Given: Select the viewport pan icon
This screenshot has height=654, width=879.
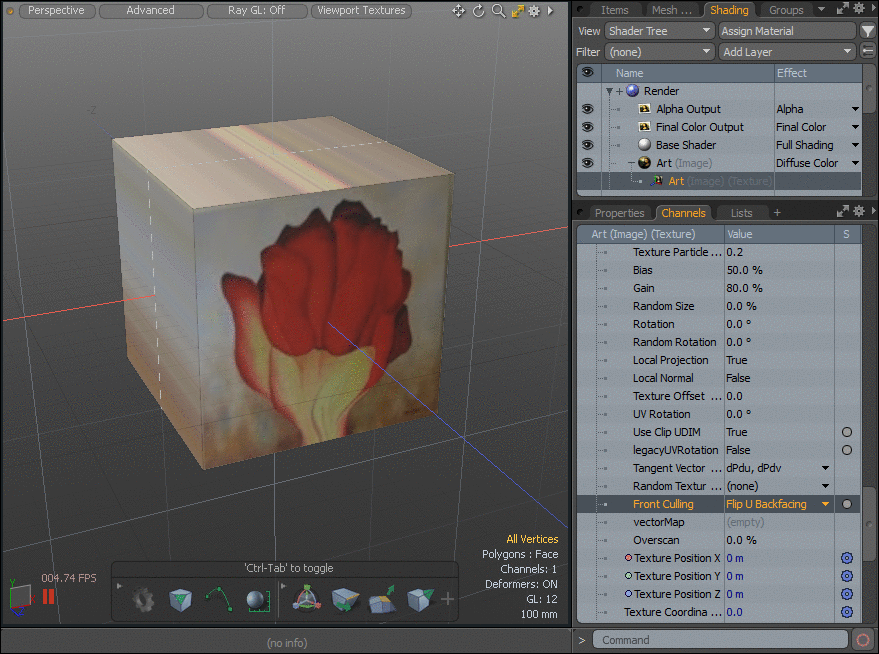Looking at the screenshot, I should click(x=459, y=10).
